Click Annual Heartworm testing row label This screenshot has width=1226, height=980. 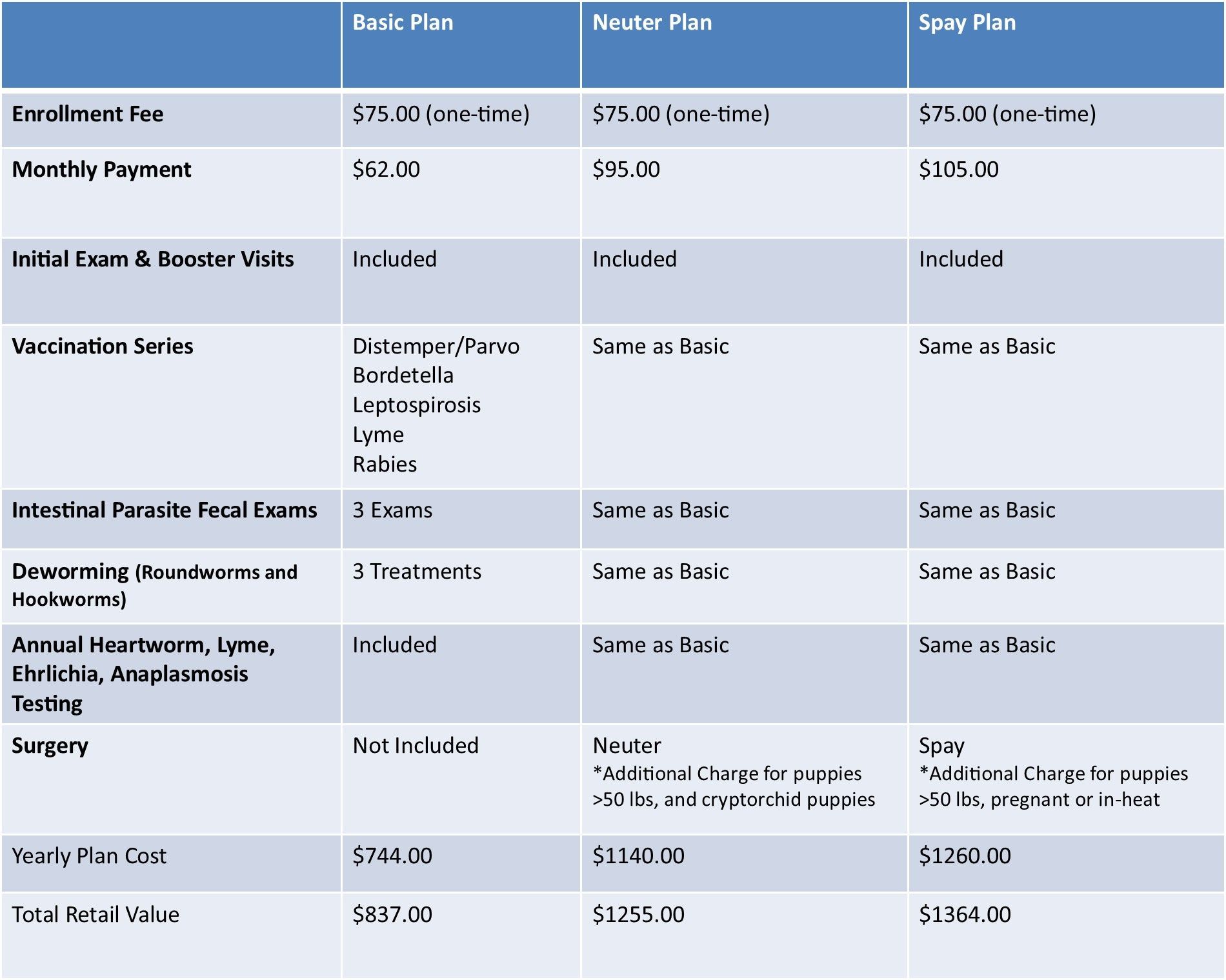[144, 674]
